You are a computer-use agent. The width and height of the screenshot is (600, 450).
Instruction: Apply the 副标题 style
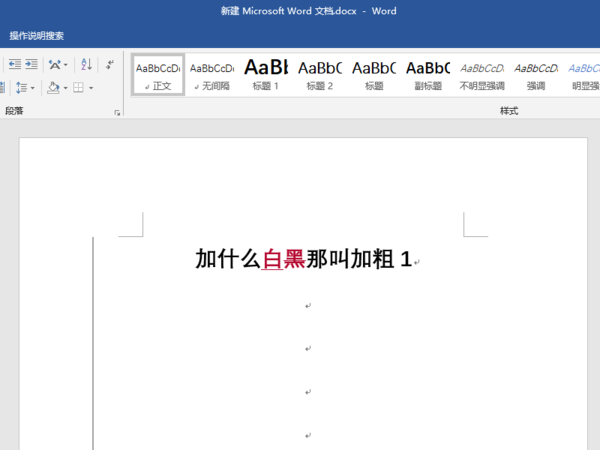[x=428, y=75]
